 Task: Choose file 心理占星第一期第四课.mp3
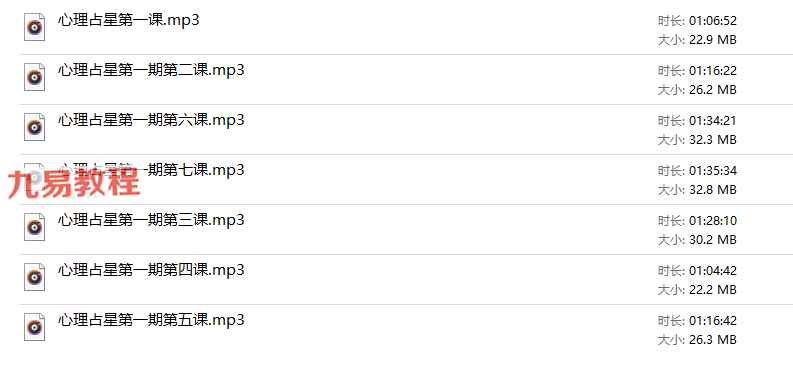pyautogui.click(x=151, y=270)
